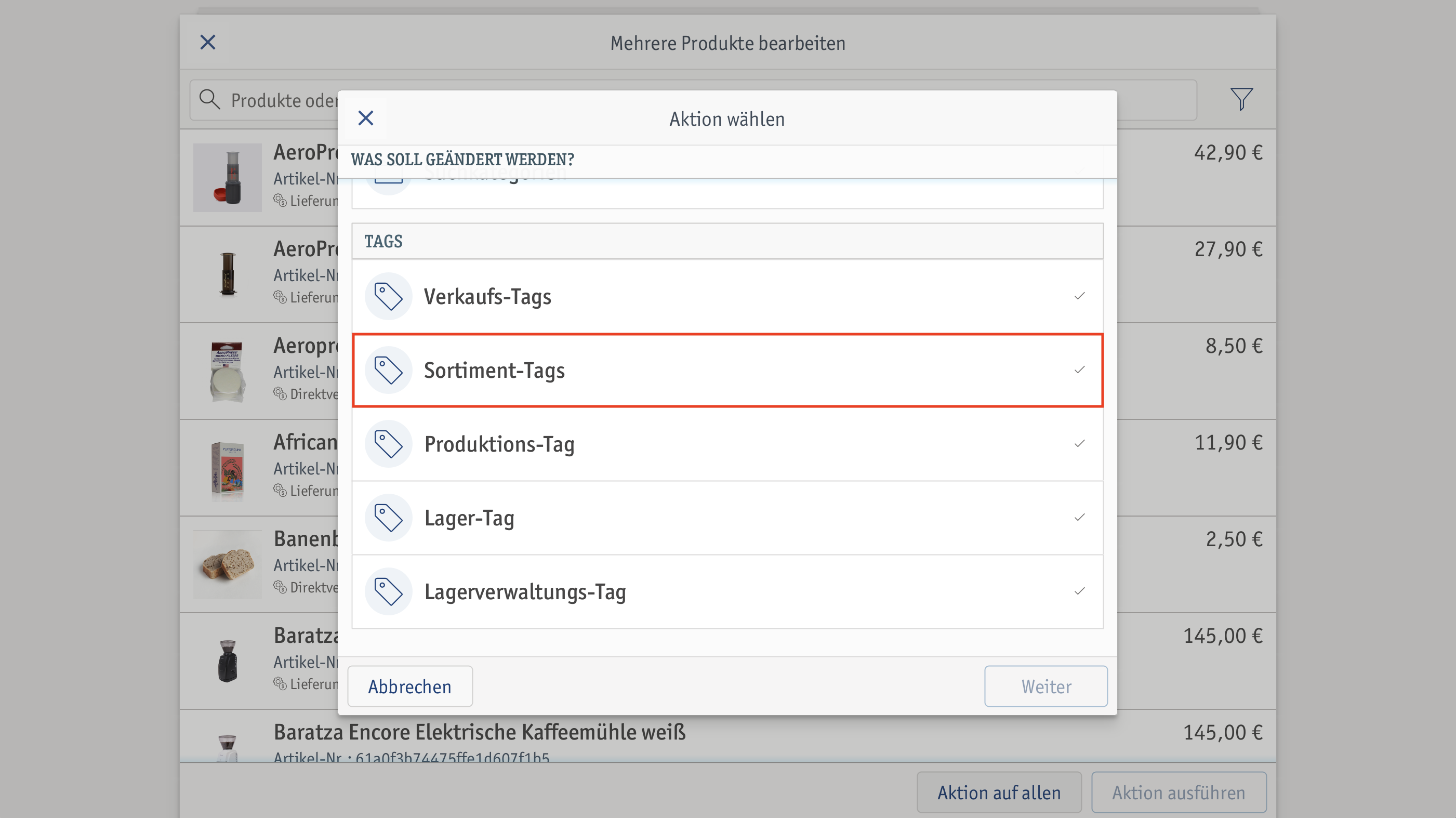Image resolution: width=1456 pixels, height=818 pixels.
Task: Close the Mehrere Produkte bearbeiten window
Action: [207, 42]
